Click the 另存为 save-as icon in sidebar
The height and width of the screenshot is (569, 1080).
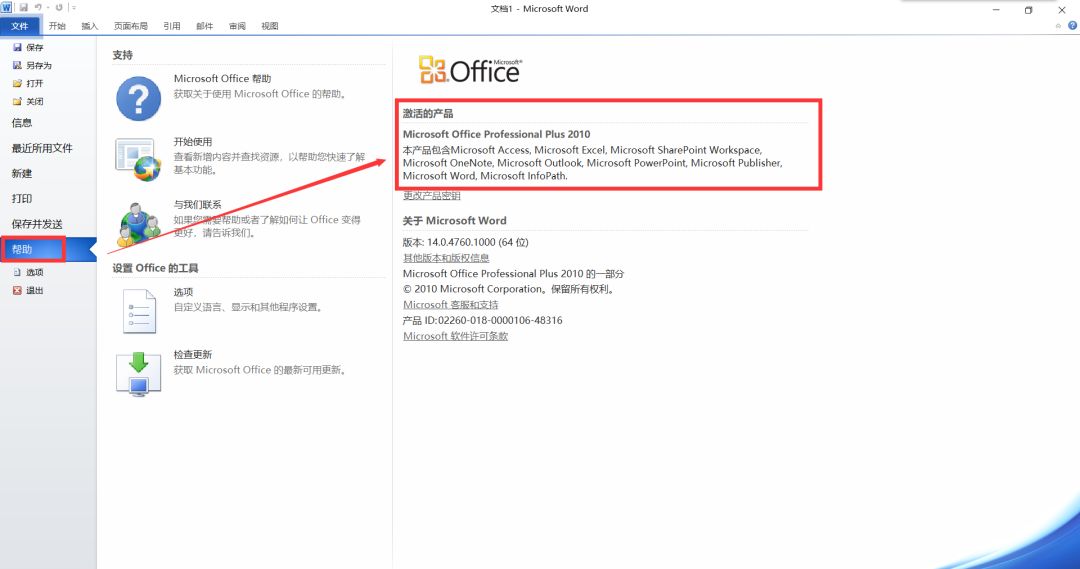(x=17, y=65)
